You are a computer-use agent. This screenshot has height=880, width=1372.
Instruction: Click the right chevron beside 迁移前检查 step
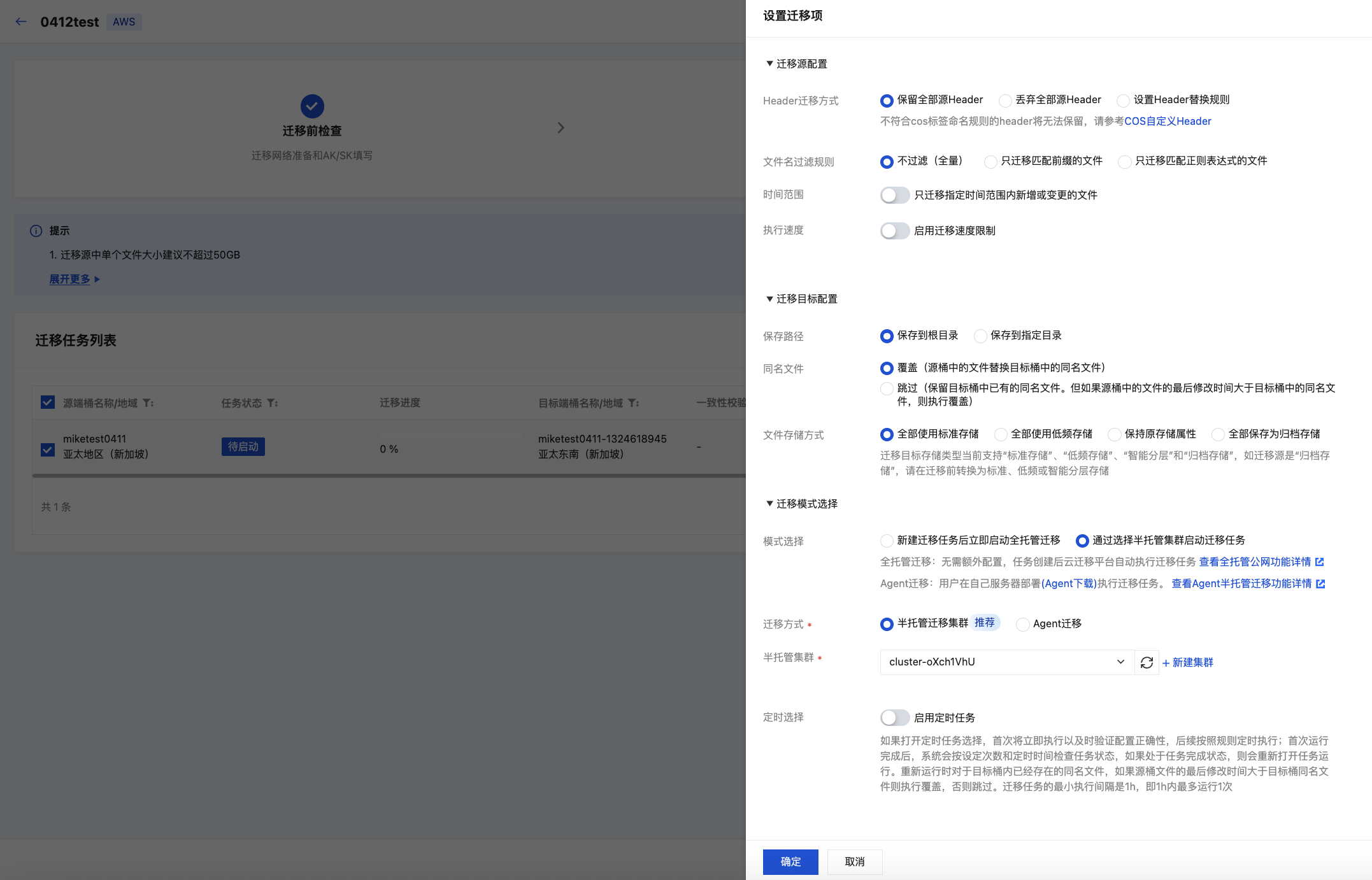561,128
